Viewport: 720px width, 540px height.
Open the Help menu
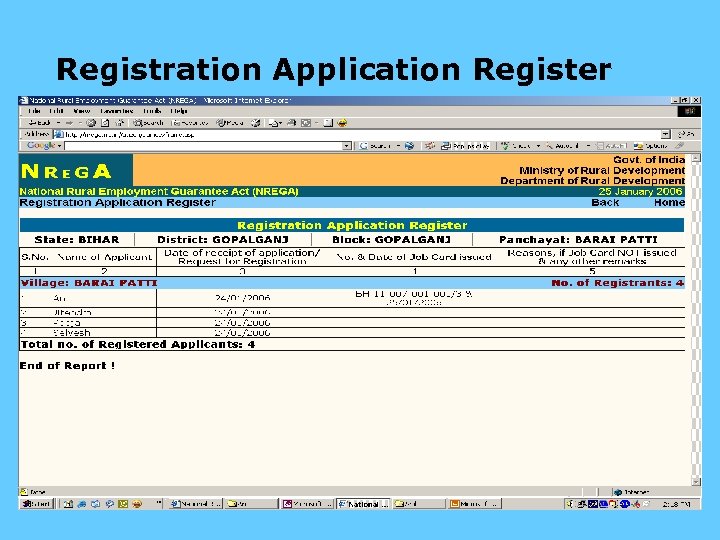click(x=179, y=111)
